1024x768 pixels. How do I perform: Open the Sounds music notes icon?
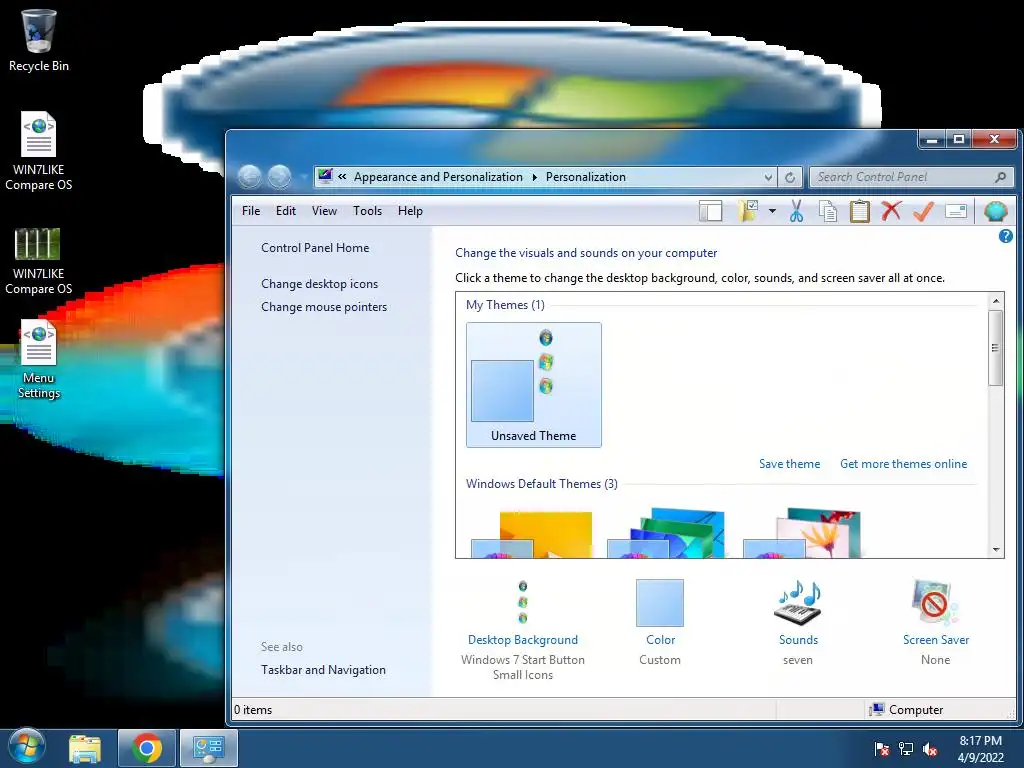(798, 603)
